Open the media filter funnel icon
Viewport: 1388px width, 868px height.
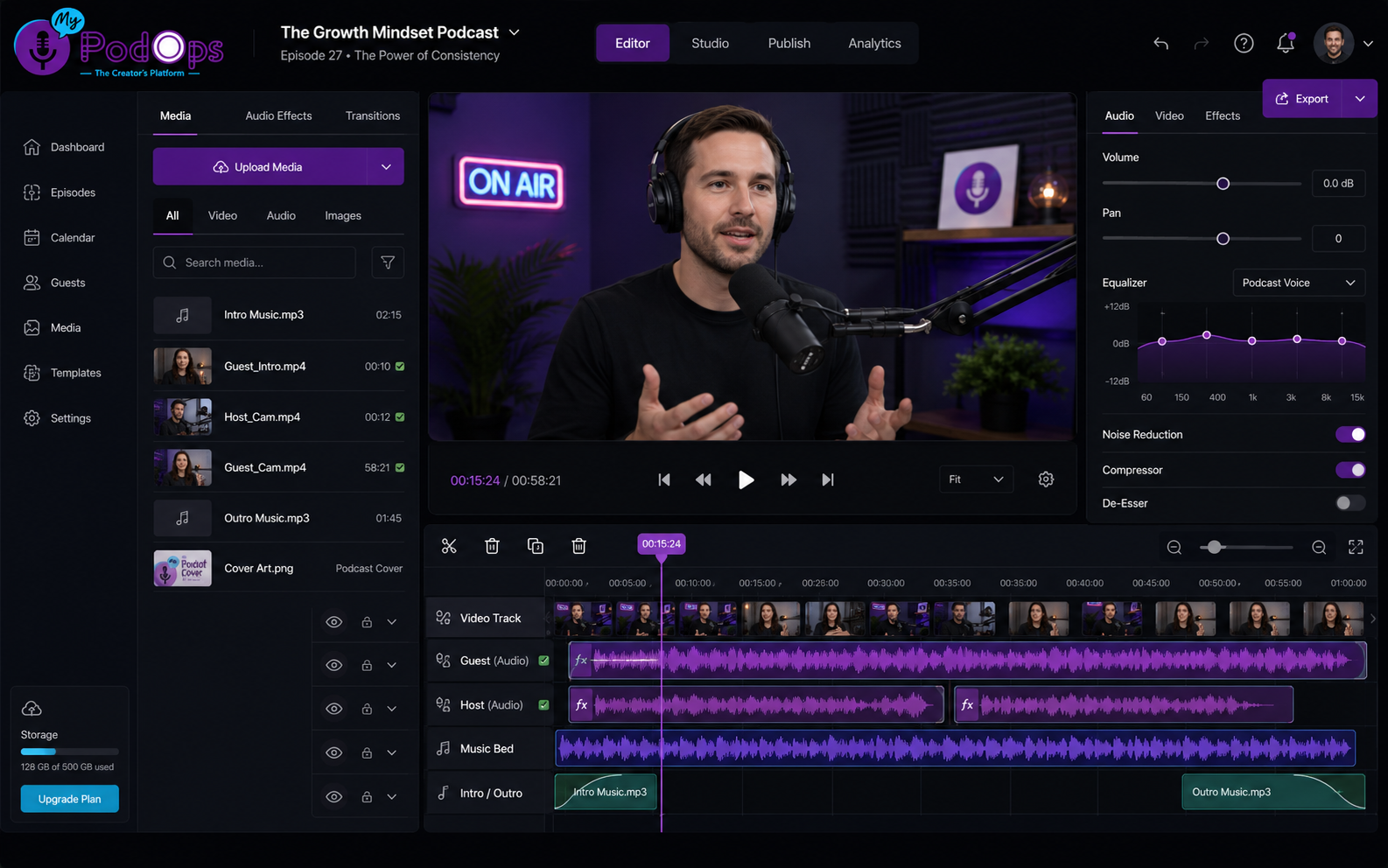388,262
